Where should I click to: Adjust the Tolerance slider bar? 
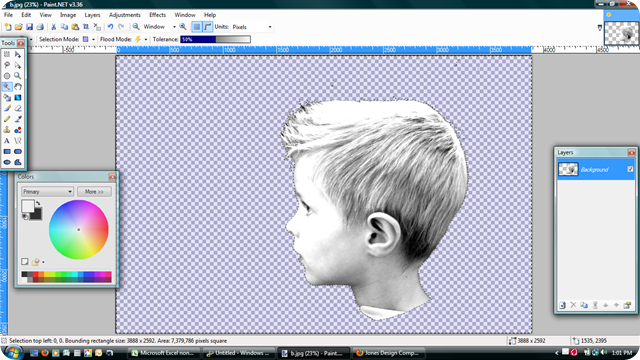pos(216,40)
